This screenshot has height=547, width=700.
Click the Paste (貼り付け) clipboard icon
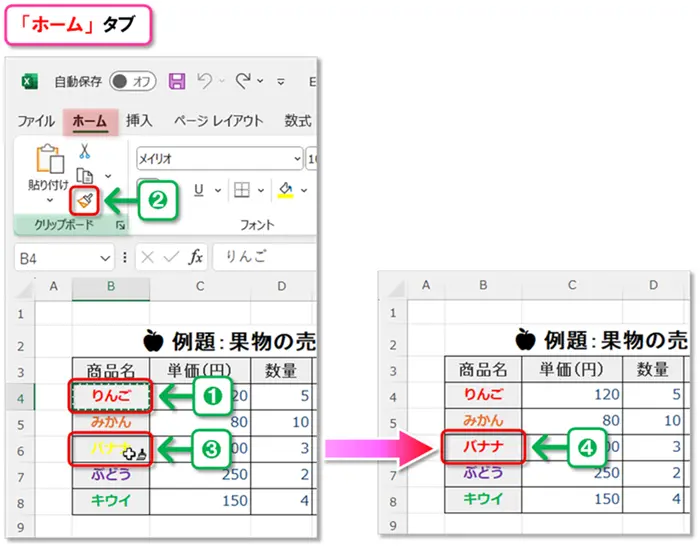[49, 159]
